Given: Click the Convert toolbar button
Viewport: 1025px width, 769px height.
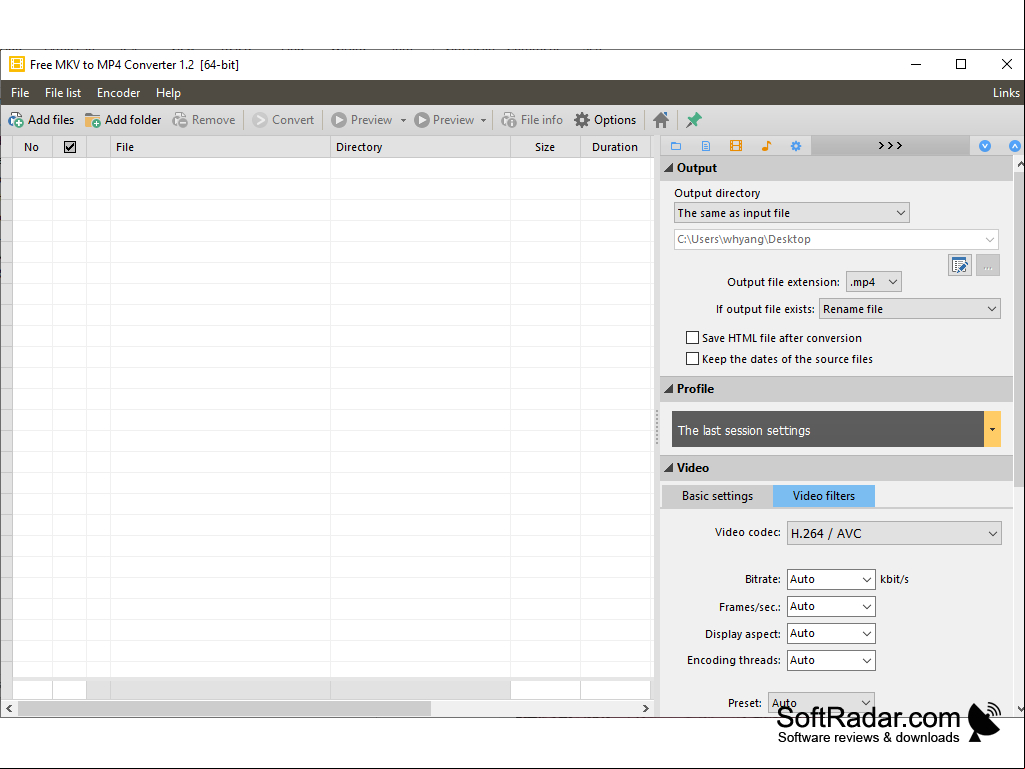Looking at the screenshot, I should click(283, 120).
